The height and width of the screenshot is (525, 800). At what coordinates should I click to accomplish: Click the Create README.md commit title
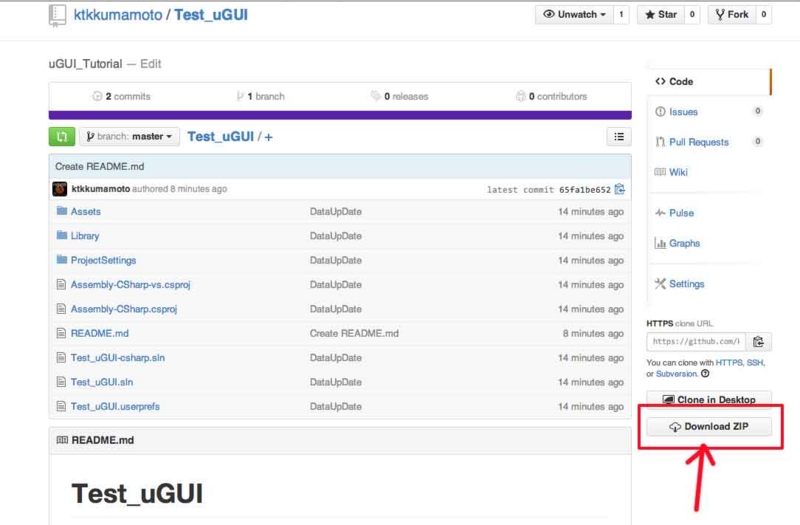point(99,166)
